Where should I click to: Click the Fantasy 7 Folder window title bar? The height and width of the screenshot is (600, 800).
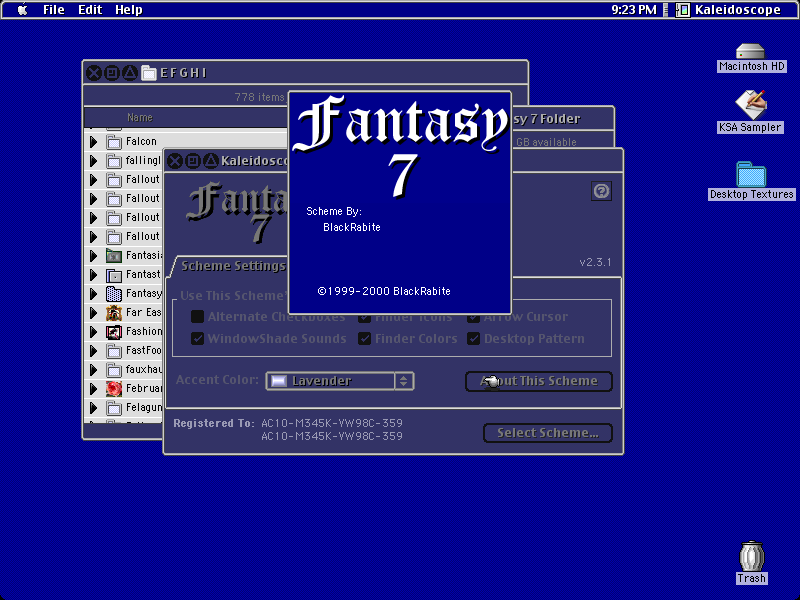tap(561, 119)
